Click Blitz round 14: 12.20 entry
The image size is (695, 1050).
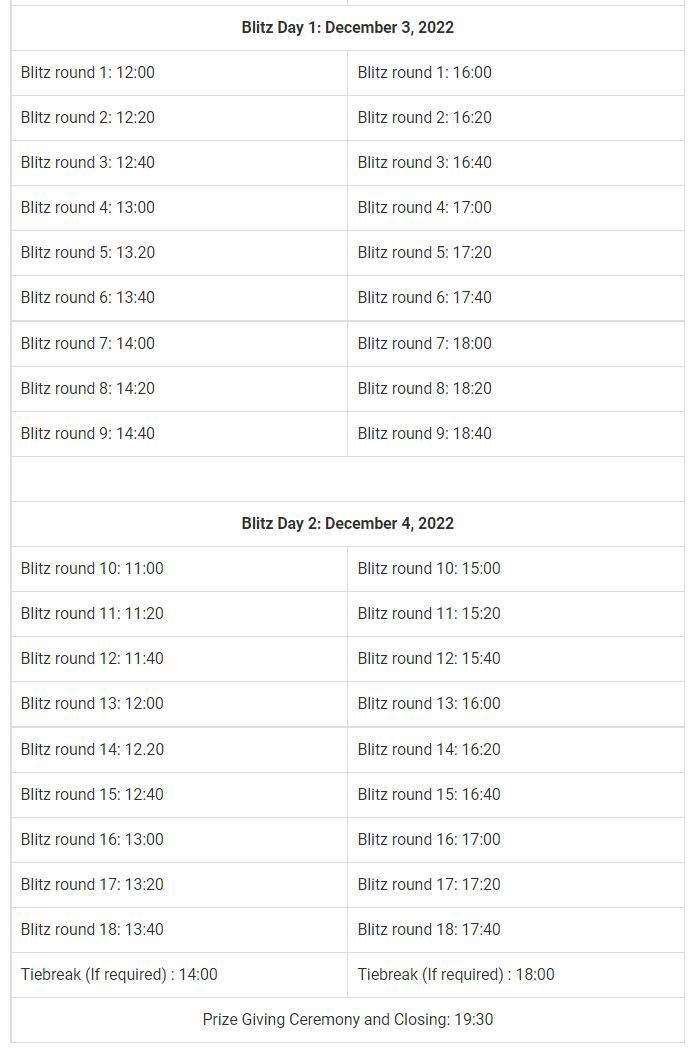click(x=92, y=750)
